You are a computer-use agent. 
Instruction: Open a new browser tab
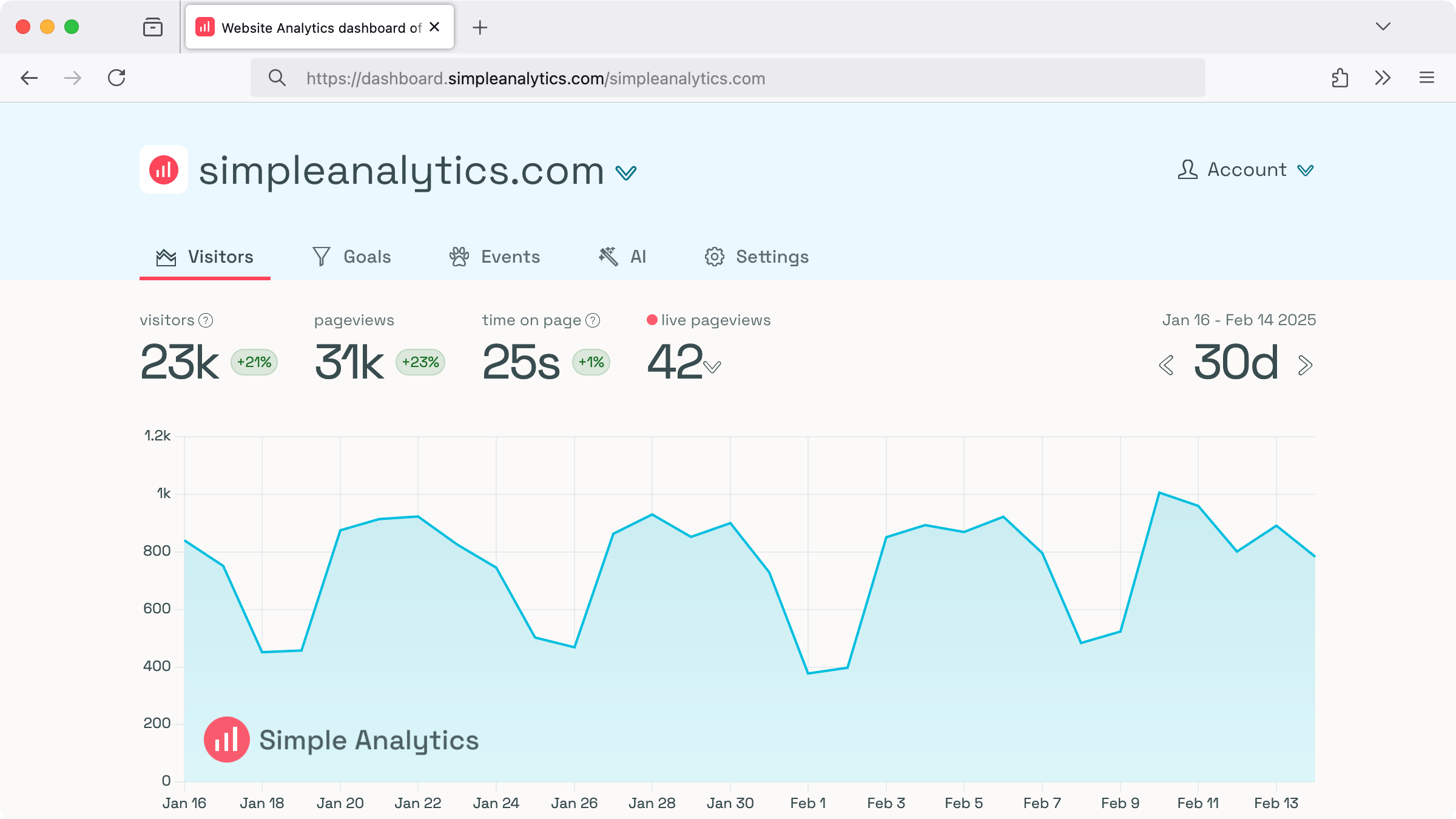pyautogui.click(x=480, y=27)
